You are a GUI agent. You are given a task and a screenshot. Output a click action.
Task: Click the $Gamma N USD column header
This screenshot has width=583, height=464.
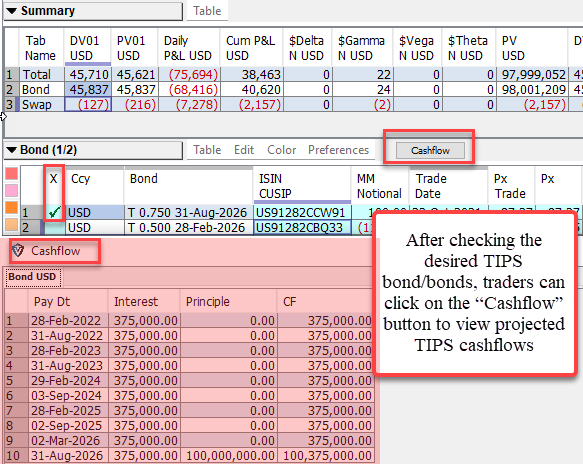click(362, 48)
